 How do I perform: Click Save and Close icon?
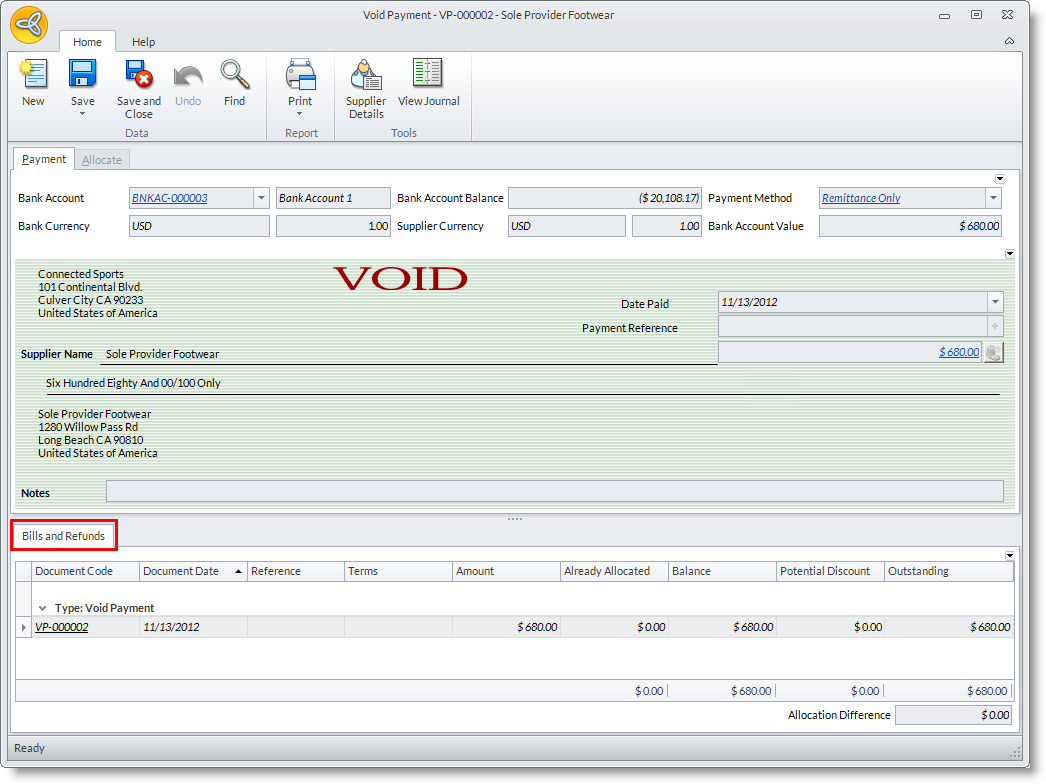click(x=138, y=75)
